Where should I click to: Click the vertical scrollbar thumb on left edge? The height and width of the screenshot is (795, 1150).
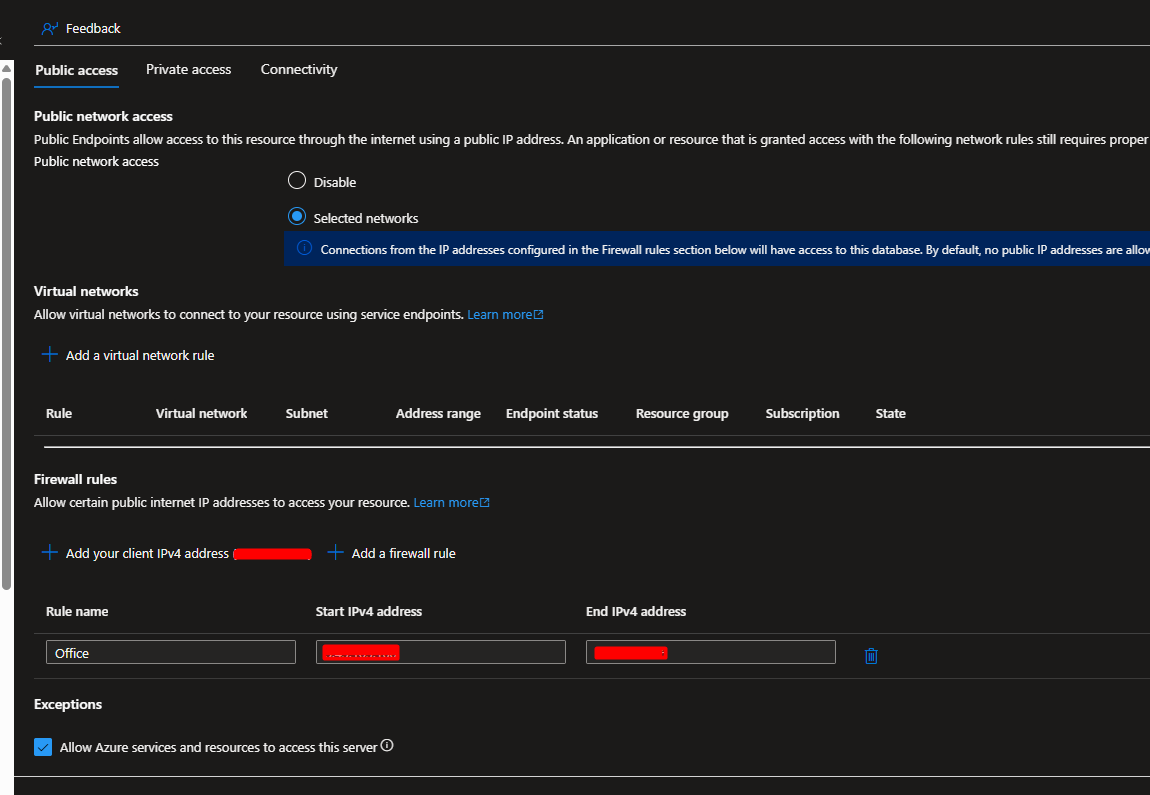[x=7, y=333]
